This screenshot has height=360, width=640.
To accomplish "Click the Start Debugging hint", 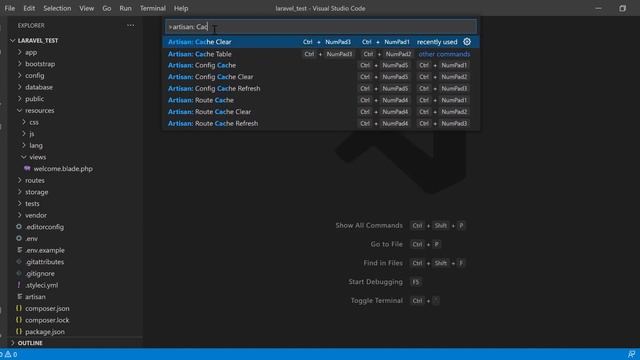I will point(376,282).
